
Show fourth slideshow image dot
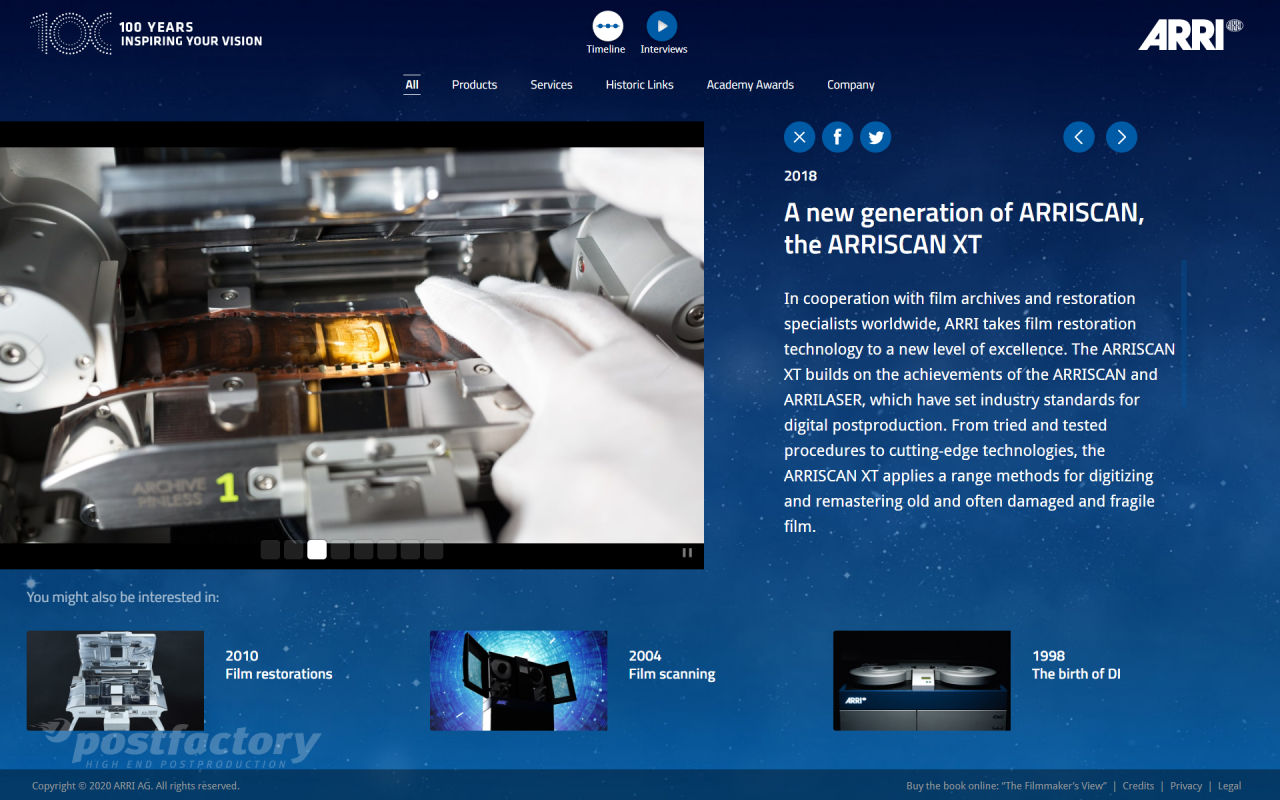point(340,549)
